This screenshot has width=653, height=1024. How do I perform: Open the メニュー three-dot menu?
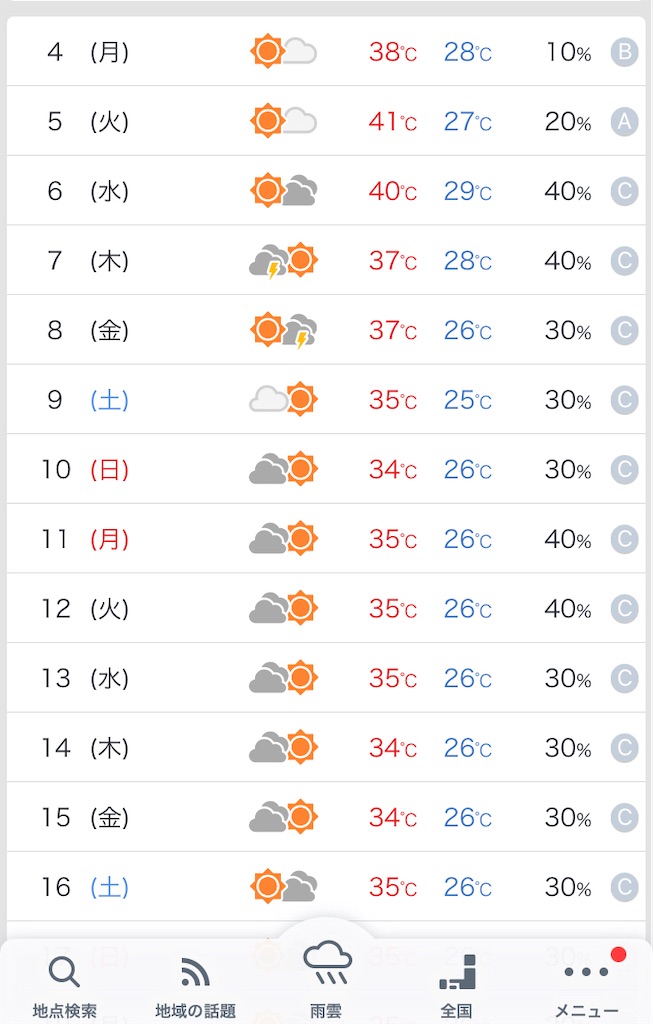(x=586, y=987)
